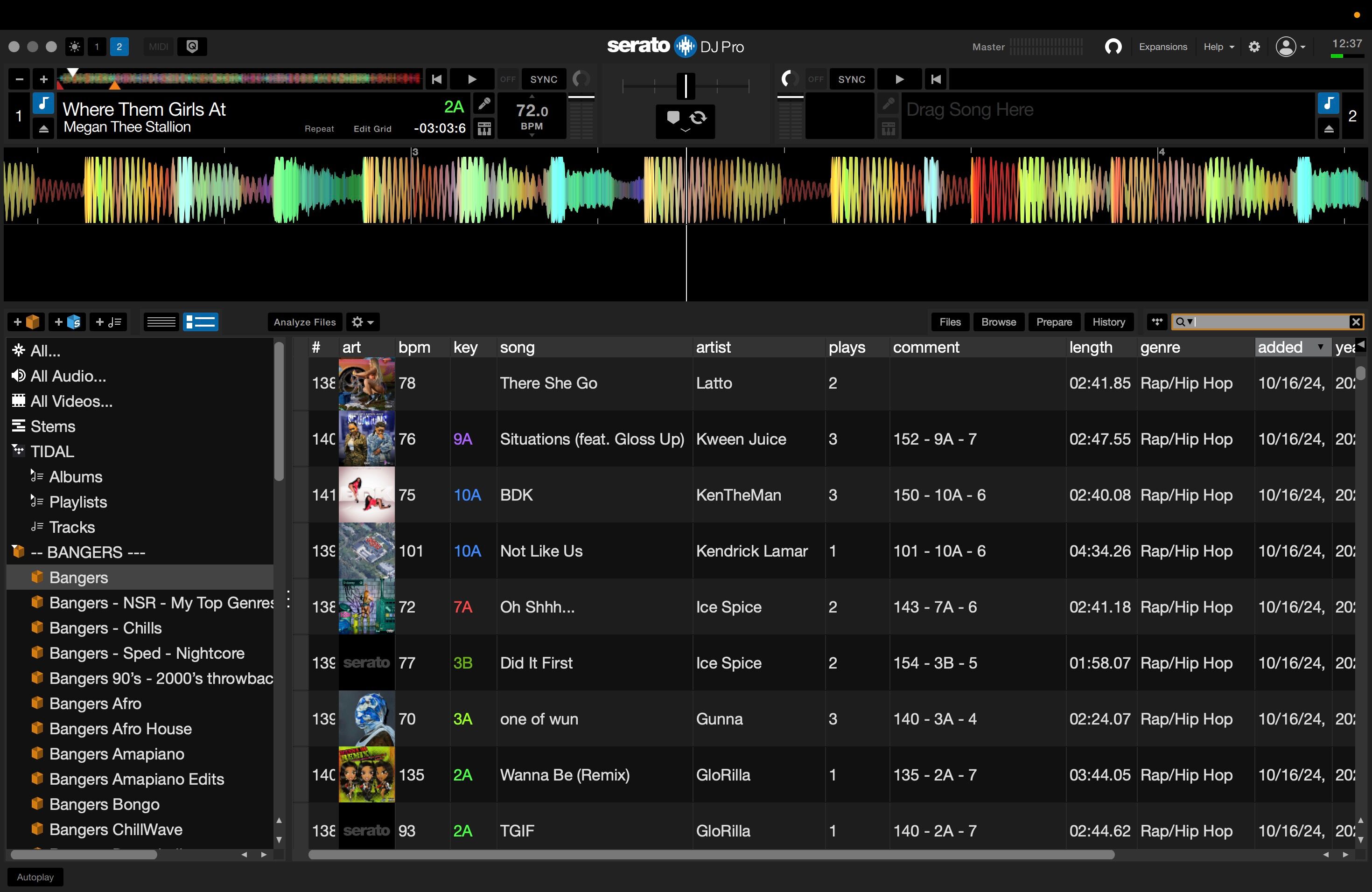
Task: Toggle SYNC on deck 1
Action: (543, 79)
